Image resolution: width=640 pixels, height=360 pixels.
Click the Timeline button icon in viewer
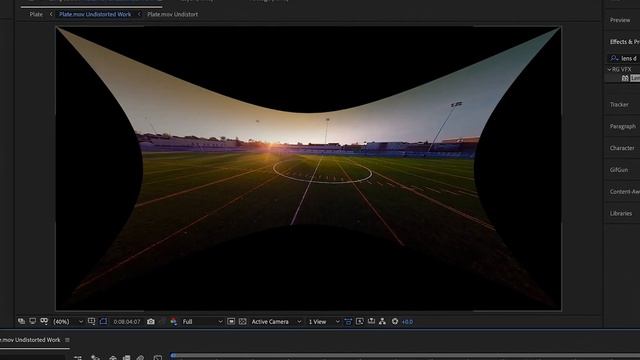[371, 322]
